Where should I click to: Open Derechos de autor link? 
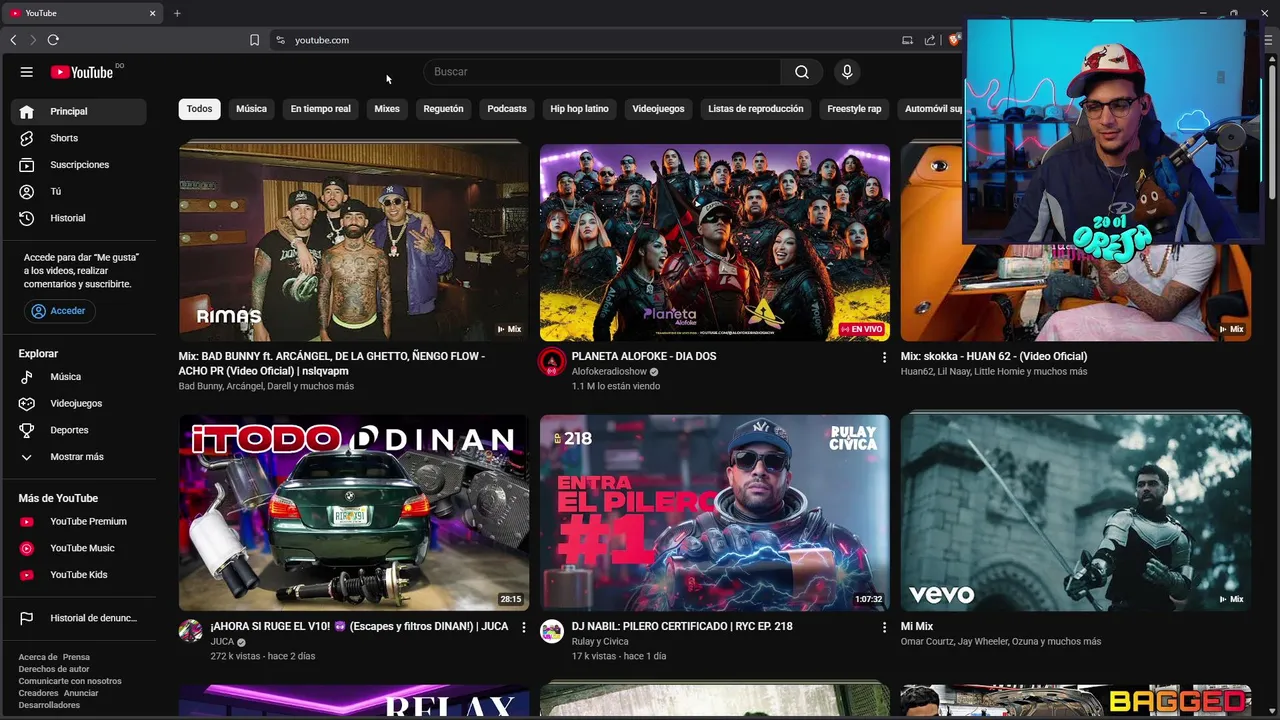pyautogui.click(x=54, y=669)
